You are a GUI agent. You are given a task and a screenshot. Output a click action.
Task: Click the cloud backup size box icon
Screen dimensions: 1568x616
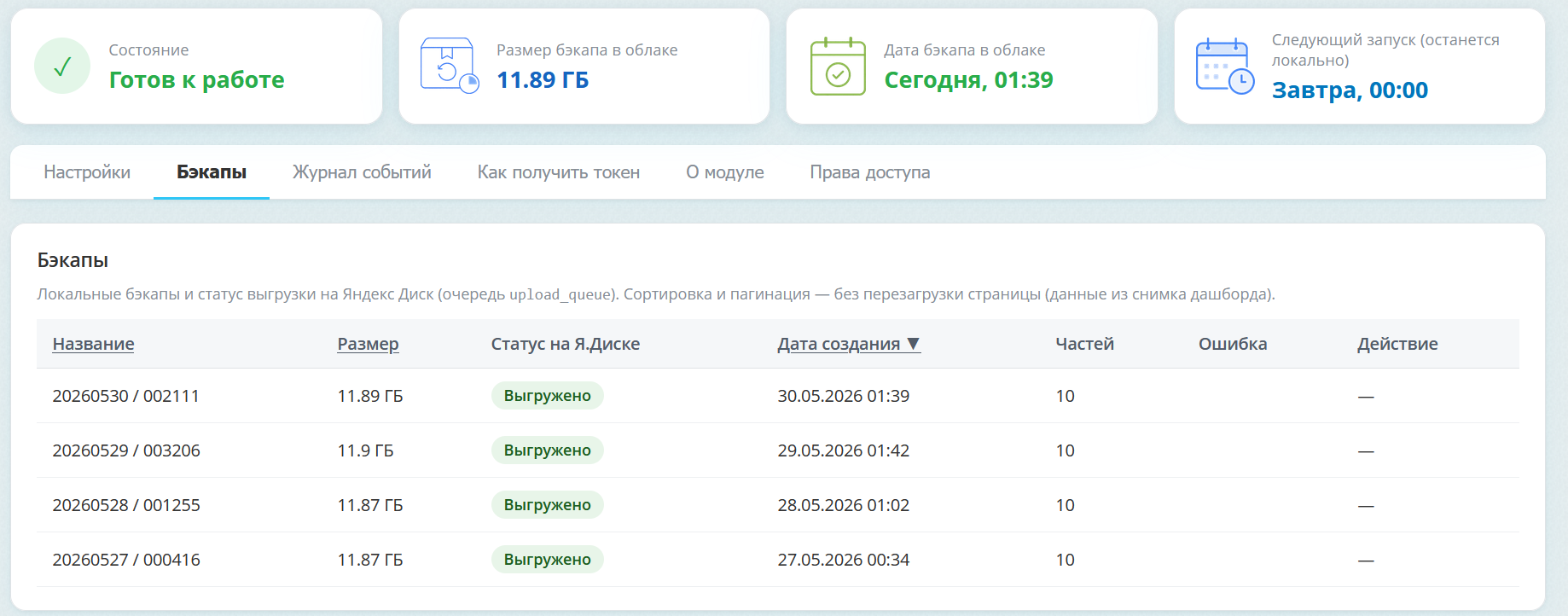450,66
